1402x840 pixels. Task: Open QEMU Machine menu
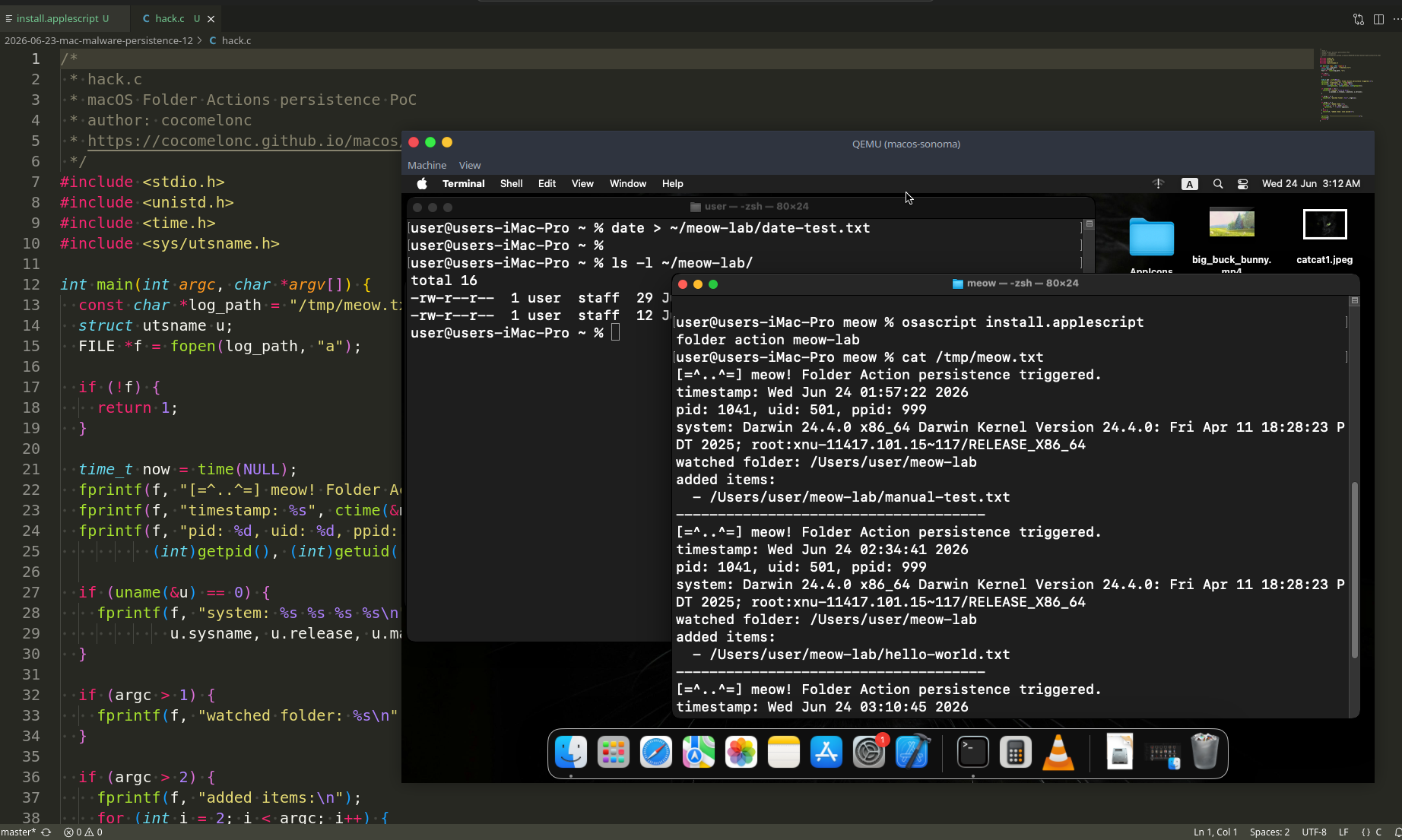click(427, 165)
